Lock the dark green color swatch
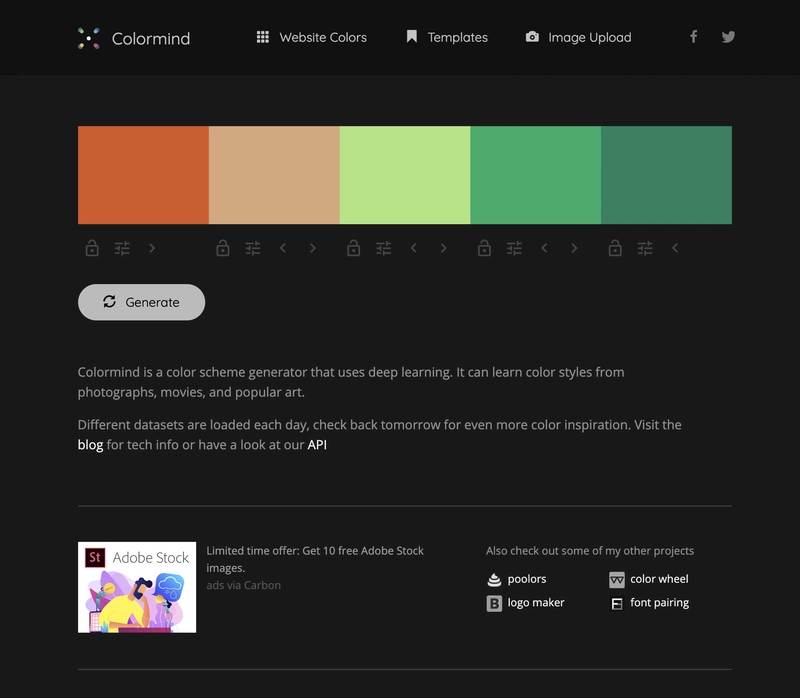Image resolution: width=800 pixels, height=698 pixels. pos(615,248)
